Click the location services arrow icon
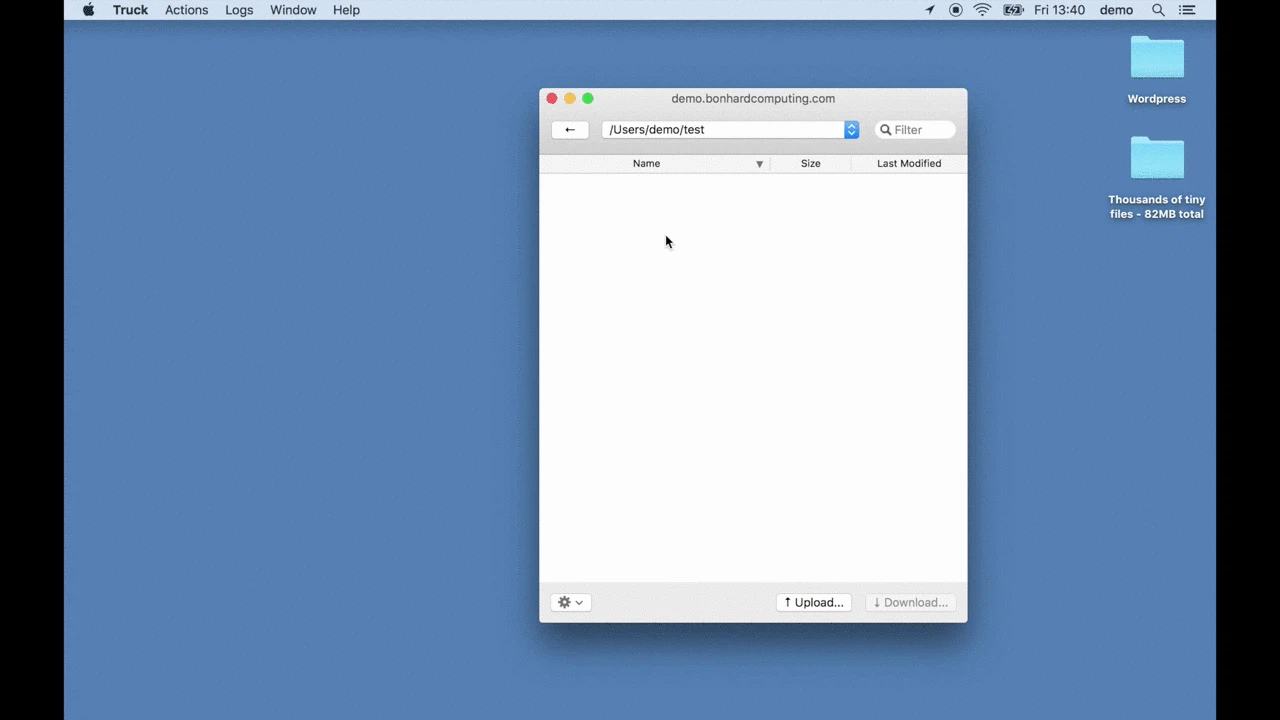This screenshot has height=720, width=1280. tap(929, 10)
